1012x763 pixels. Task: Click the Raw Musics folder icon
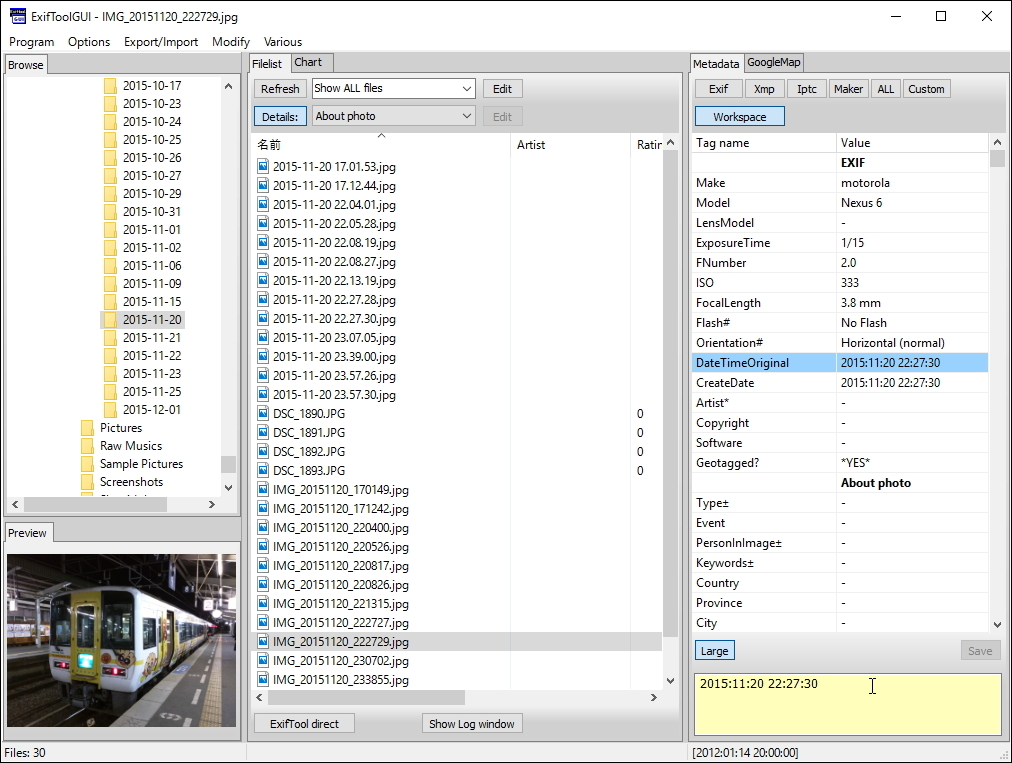pos(88,446)
